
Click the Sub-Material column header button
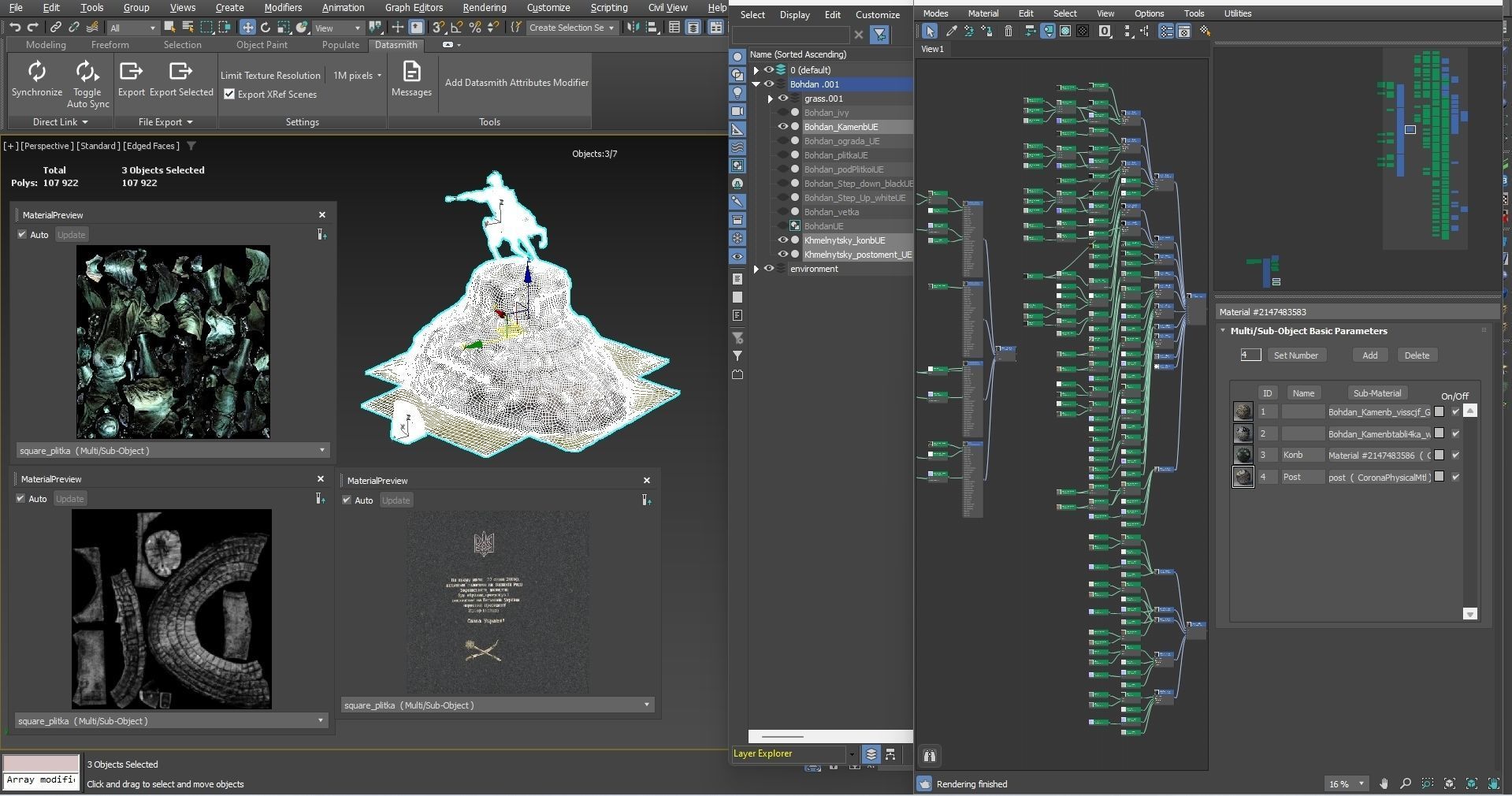pyautogui.click(x=1377, y=393)
